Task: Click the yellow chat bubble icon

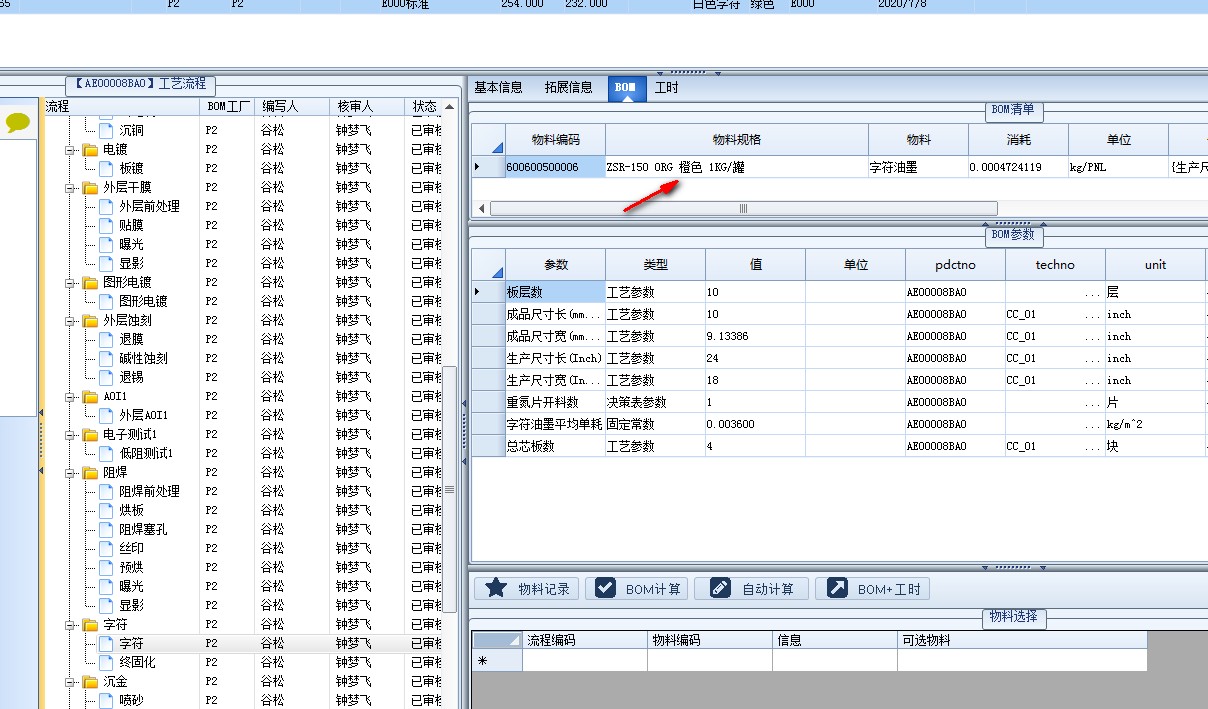Action: (18, 123)
